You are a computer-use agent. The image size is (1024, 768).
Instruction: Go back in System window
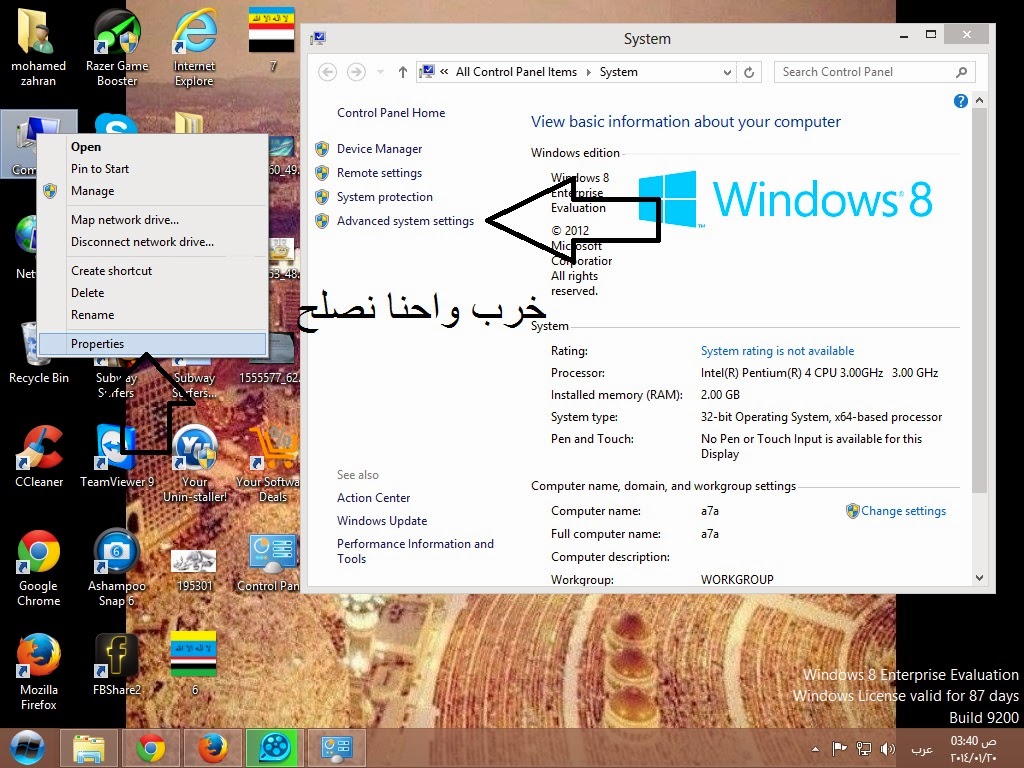point(328,72)
